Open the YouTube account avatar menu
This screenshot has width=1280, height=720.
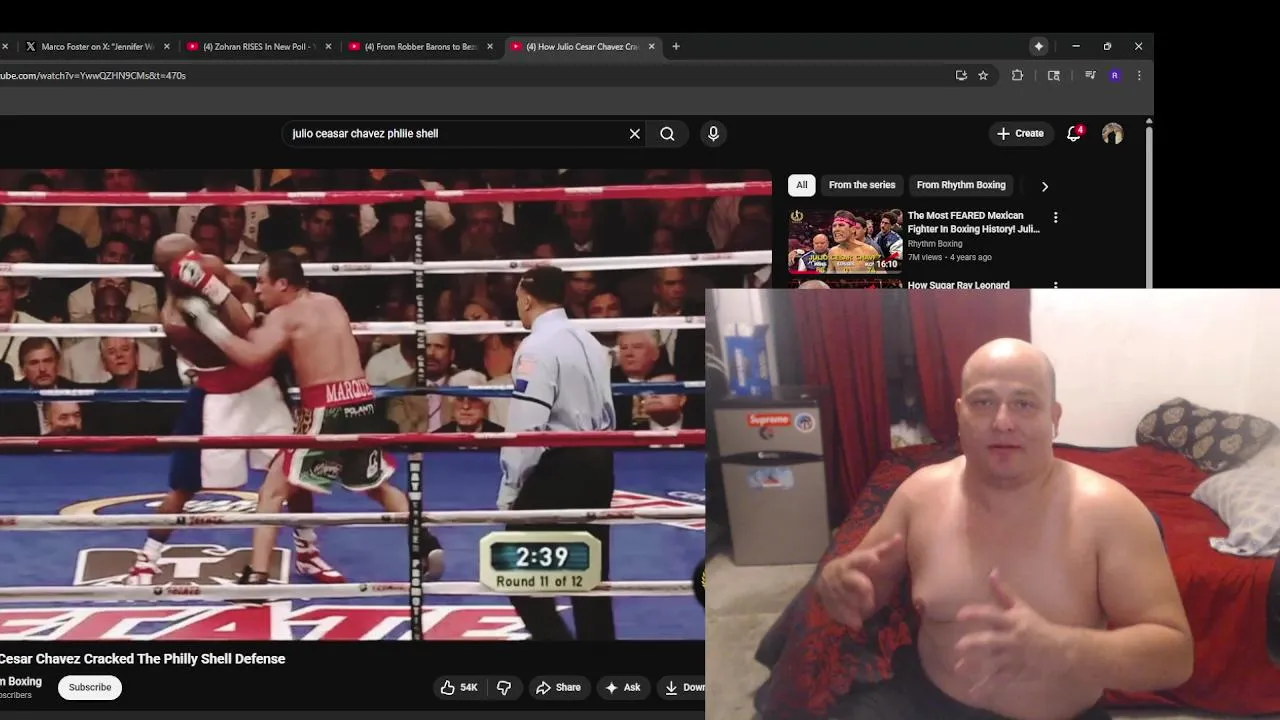pos(1112,134)
